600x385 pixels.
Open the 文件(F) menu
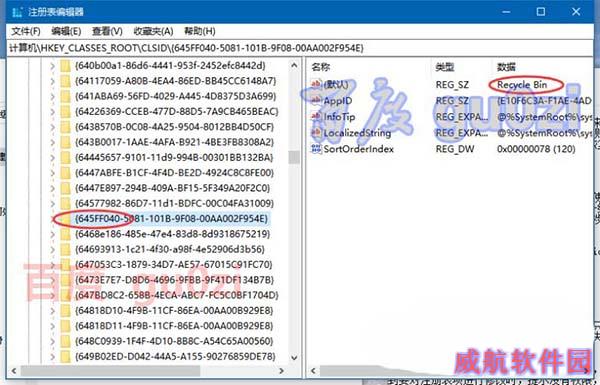[26, 31]
